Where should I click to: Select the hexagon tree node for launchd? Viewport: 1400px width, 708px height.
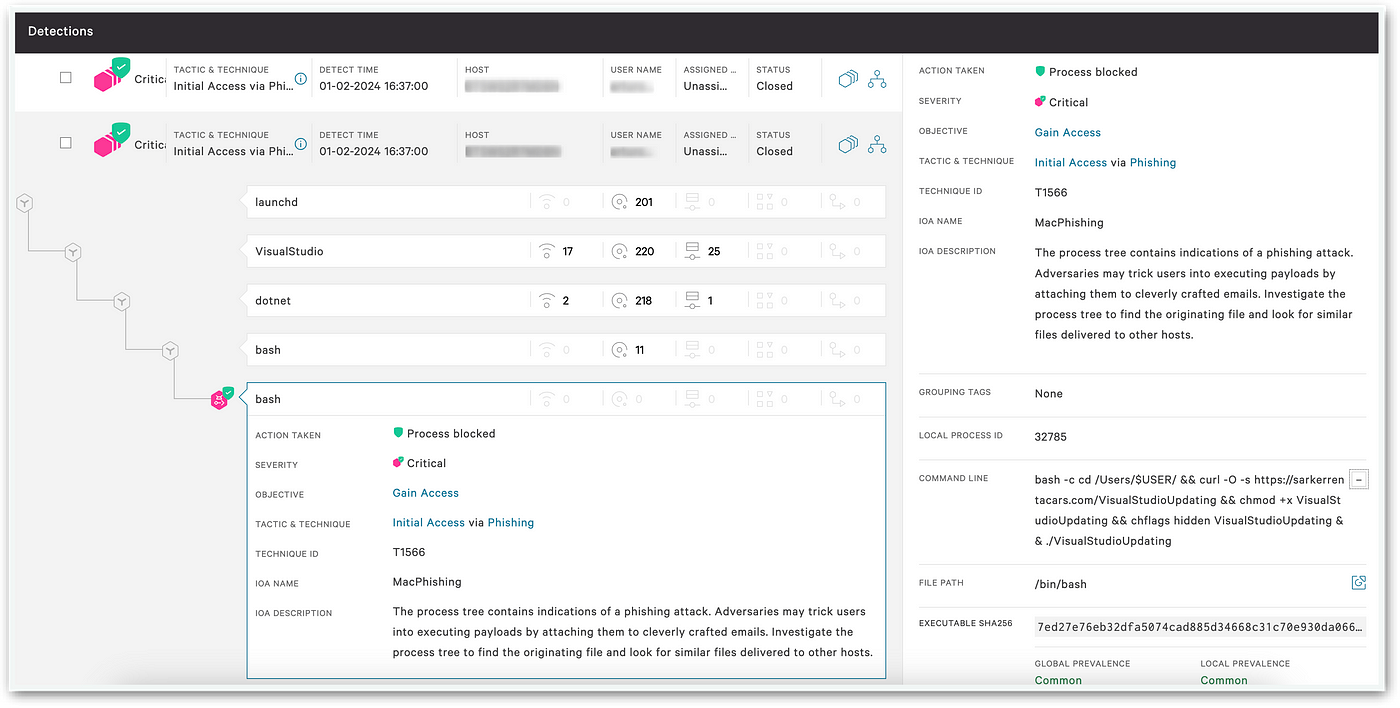tap(25, 203)
